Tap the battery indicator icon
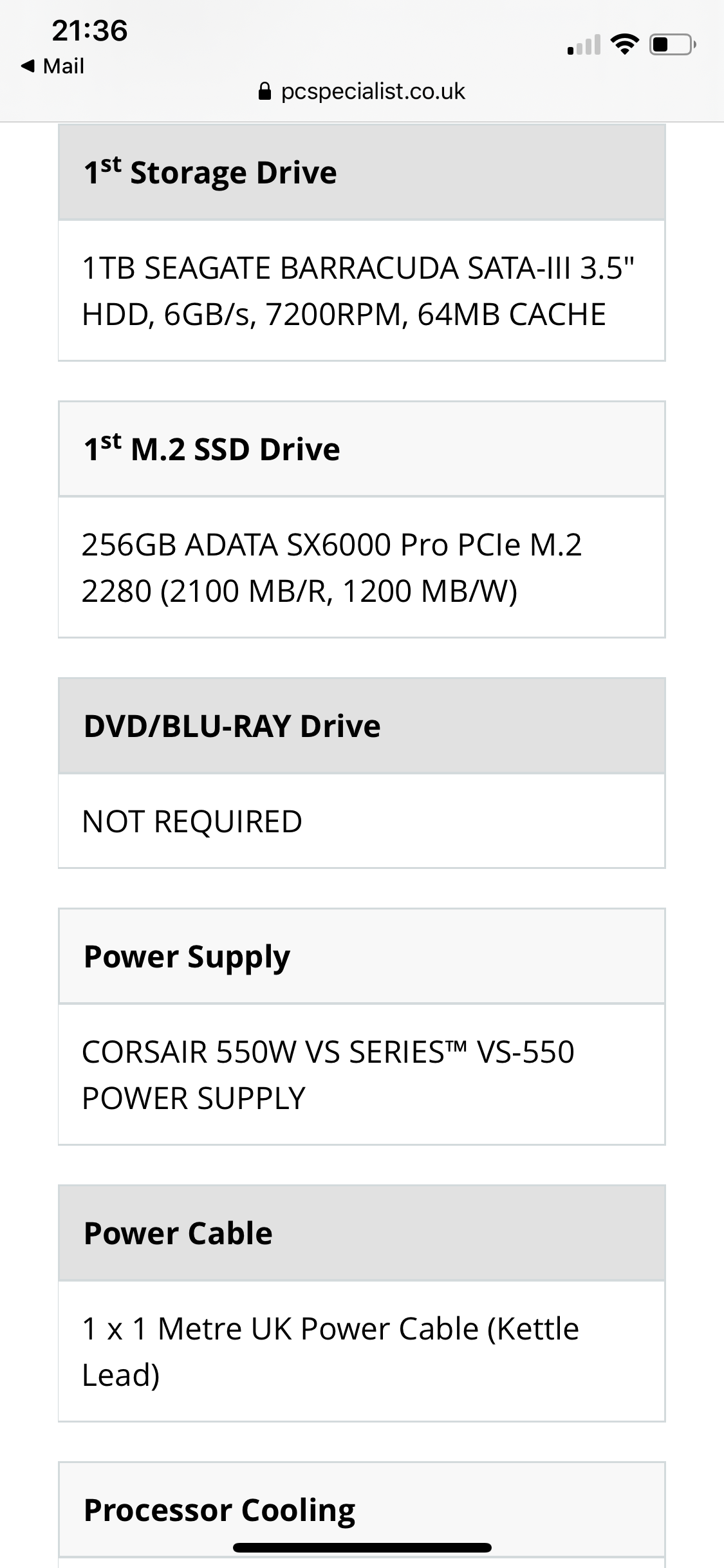The height and width of the screenshot is (1568, 724). coord(673,44)
